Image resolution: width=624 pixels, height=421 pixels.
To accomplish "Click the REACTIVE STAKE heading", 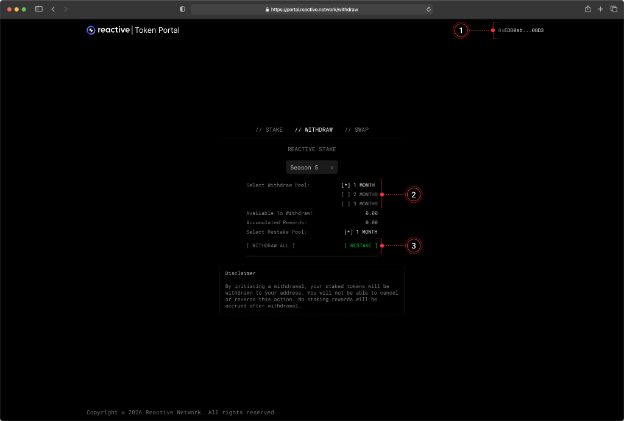I will pos(312,149).
